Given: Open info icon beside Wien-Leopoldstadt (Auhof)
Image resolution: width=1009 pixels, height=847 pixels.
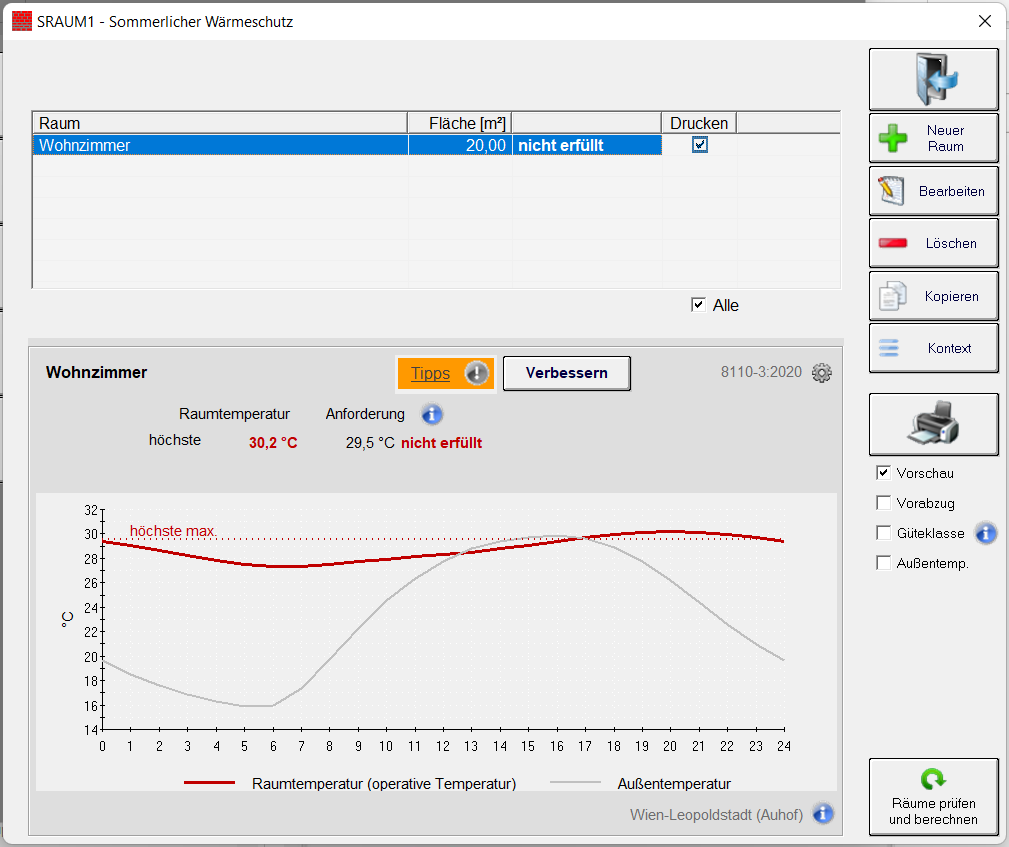Looking at the screenshot, I should pyautogui.click(x=822, y=814).
